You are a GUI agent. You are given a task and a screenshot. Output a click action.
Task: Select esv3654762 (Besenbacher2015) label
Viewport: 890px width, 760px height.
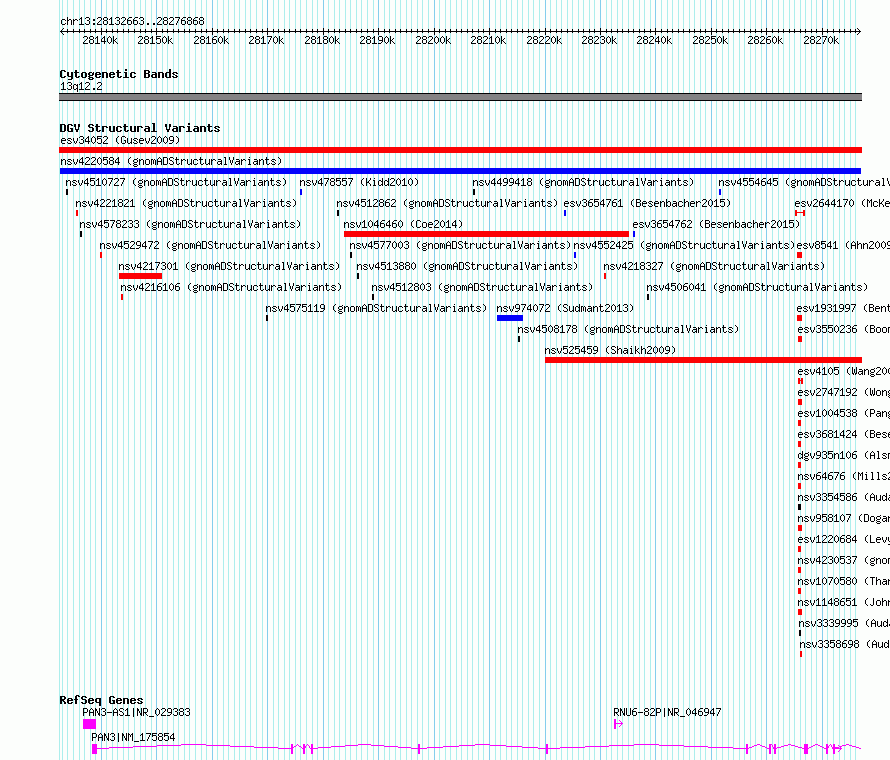pos(716,224)
